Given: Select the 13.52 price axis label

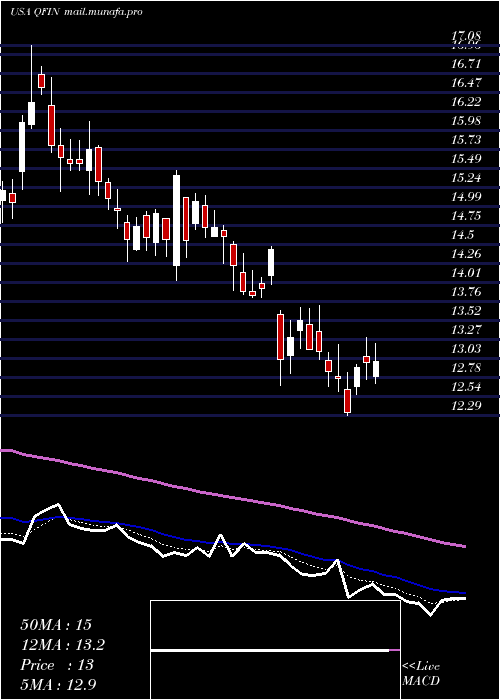Looking at the screenshot, I should click(466, 312).
